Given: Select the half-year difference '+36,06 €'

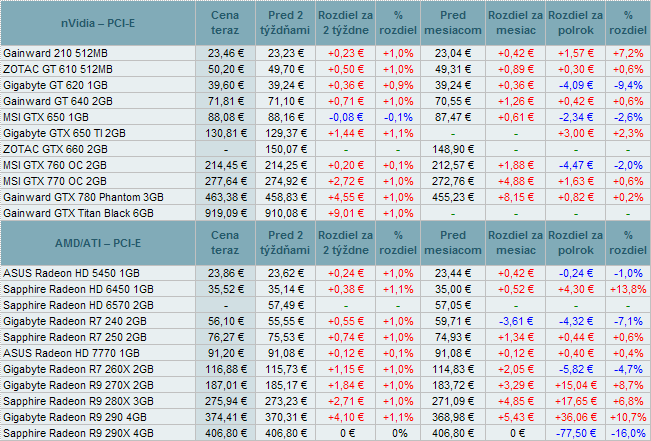Looking at the screenshot, I should click(x=576, y=417).
